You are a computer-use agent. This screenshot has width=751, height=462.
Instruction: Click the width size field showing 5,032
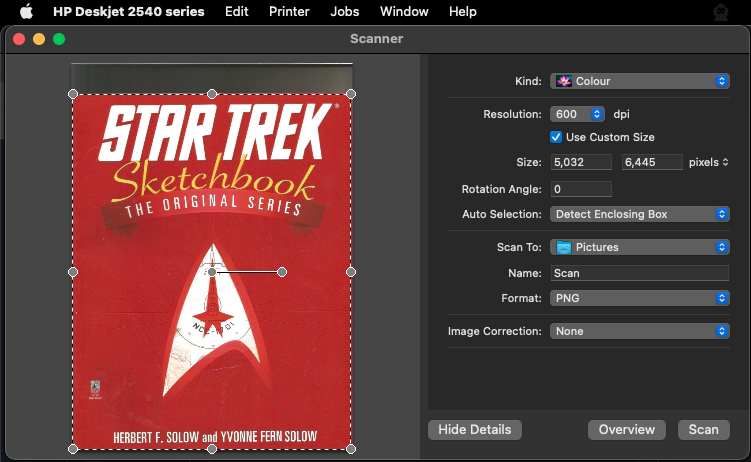point(581,162)
